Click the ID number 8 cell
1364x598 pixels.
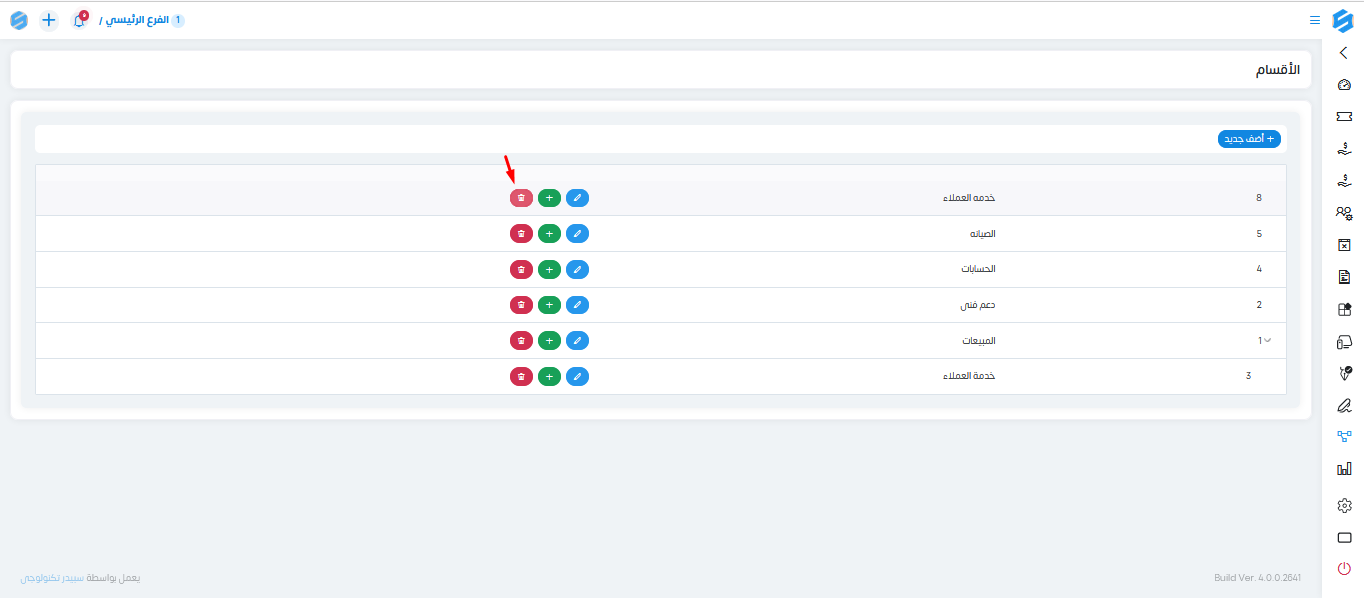pyautogui.click(x=1259, y=198)
